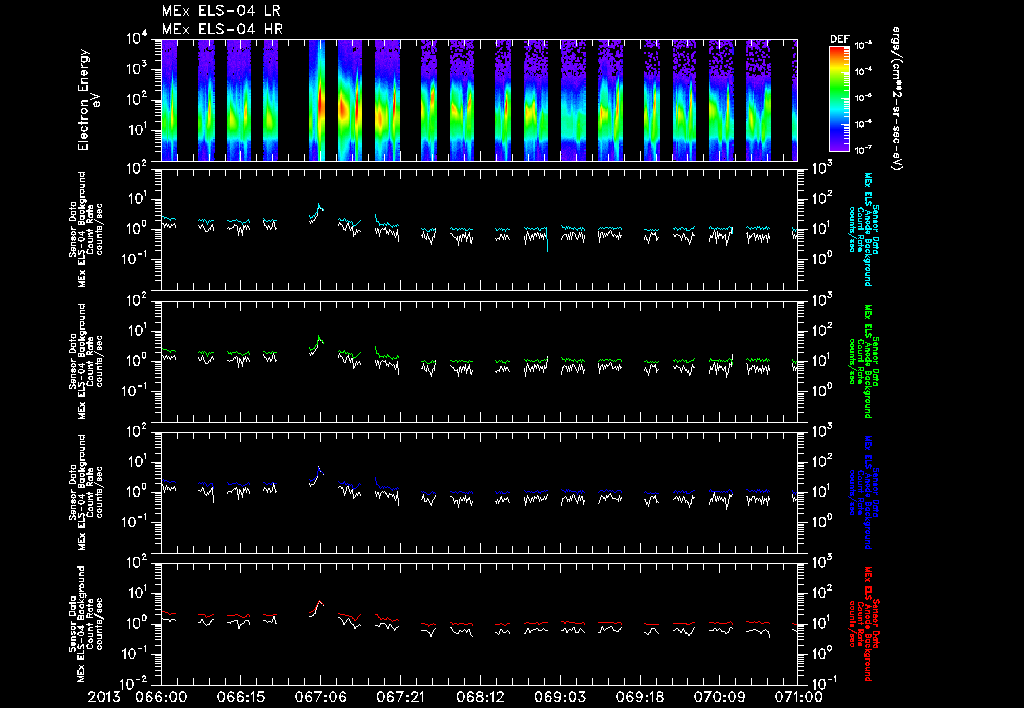Click the green trace peak near 067:06

tap(319, 336)
